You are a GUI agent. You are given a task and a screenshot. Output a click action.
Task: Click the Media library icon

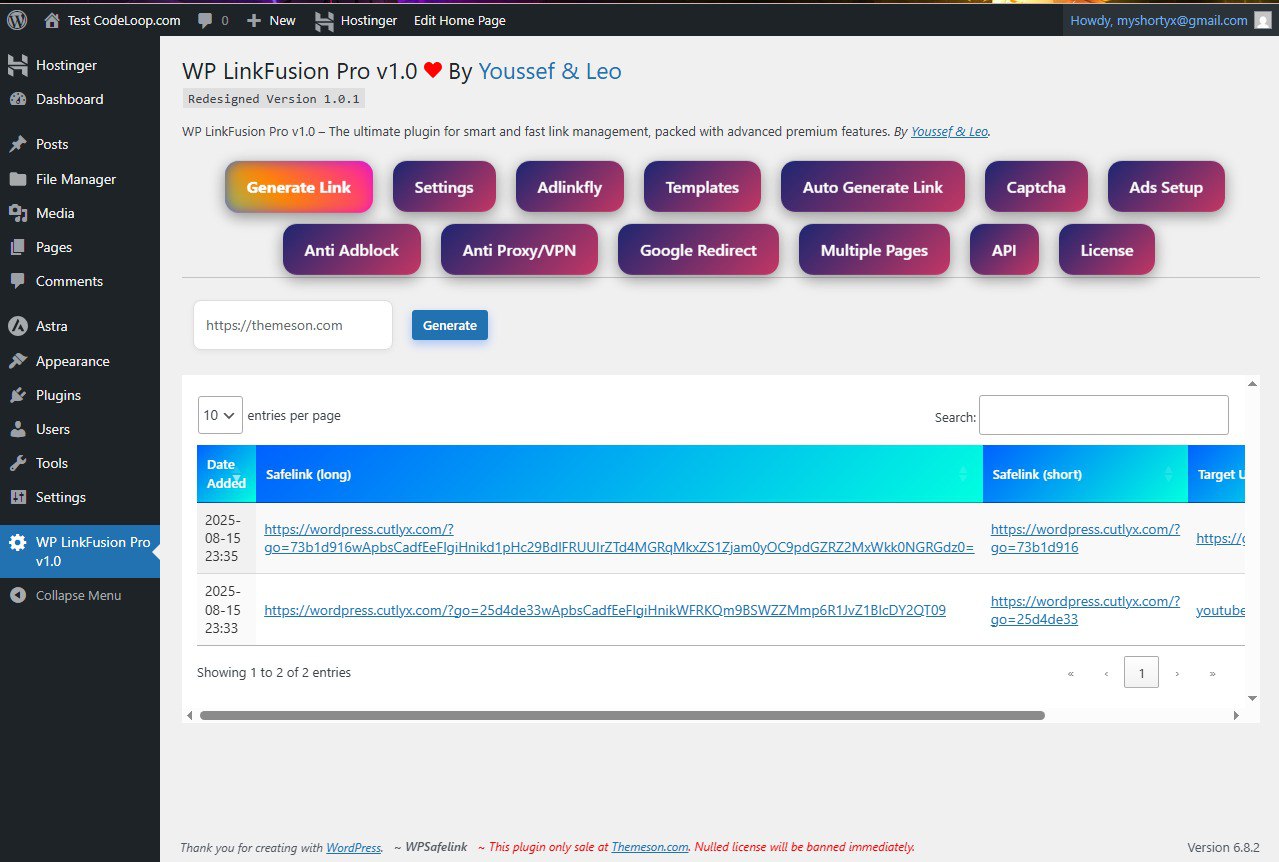coord(17,213)
